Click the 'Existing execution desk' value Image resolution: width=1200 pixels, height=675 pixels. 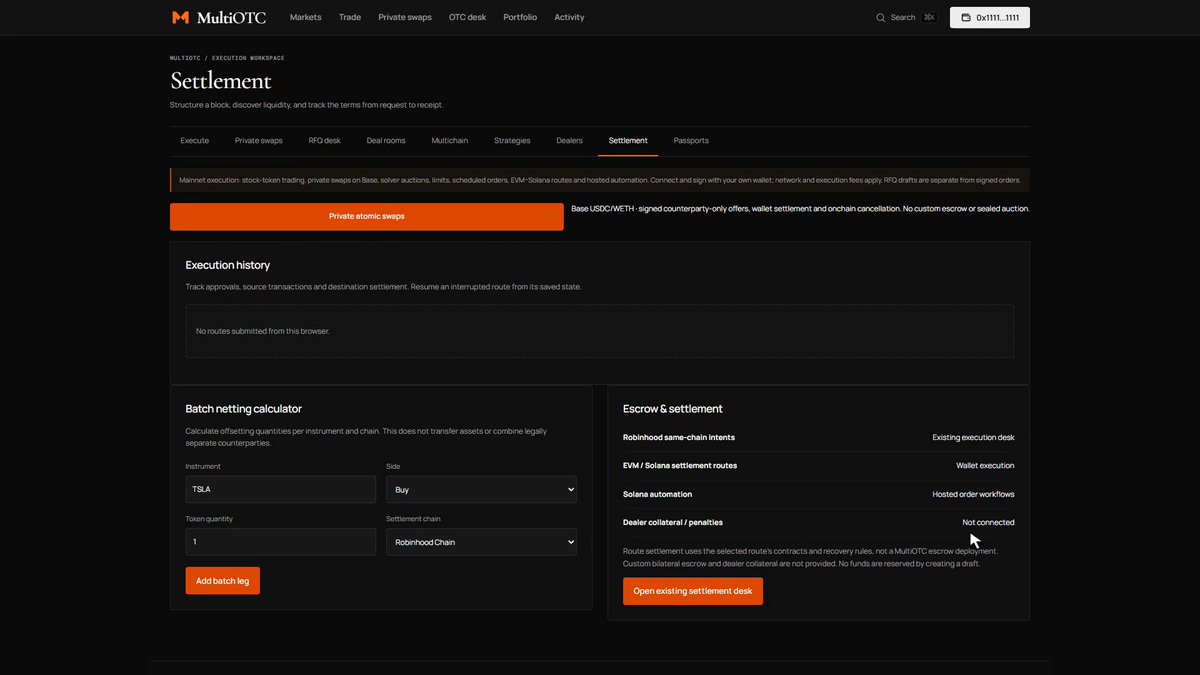973,437
